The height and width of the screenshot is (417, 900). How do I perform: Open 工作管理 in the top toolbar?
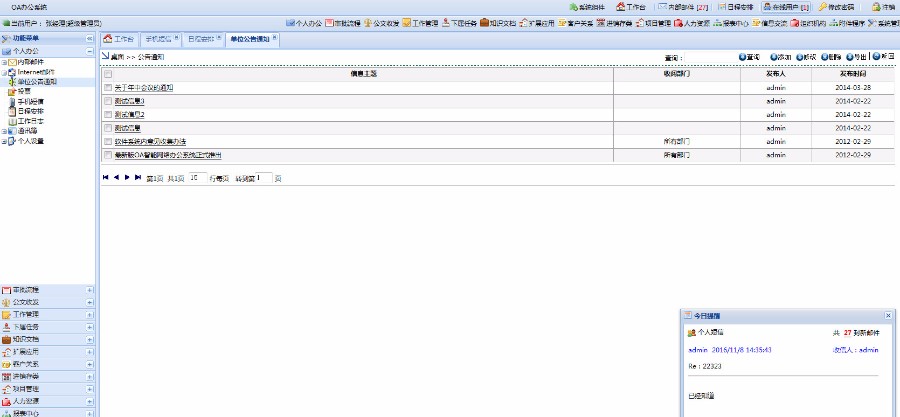coord(420,24)
